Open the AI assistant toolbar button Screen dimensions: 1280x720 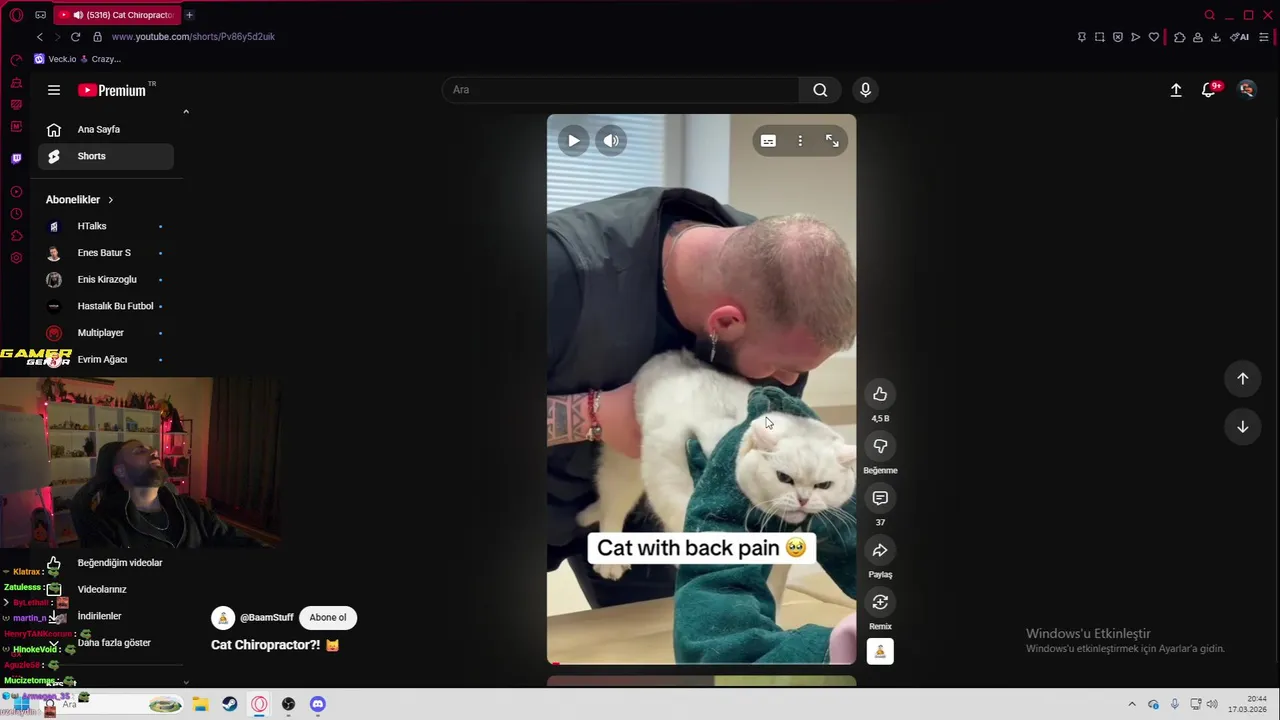pos(1240,37)
